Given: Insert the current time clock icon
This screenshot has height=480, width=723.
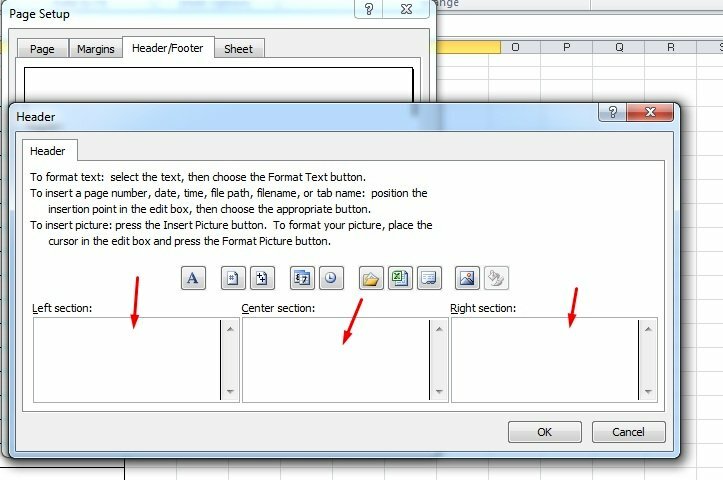Looking at the screenshot, I should pos(331,279).
